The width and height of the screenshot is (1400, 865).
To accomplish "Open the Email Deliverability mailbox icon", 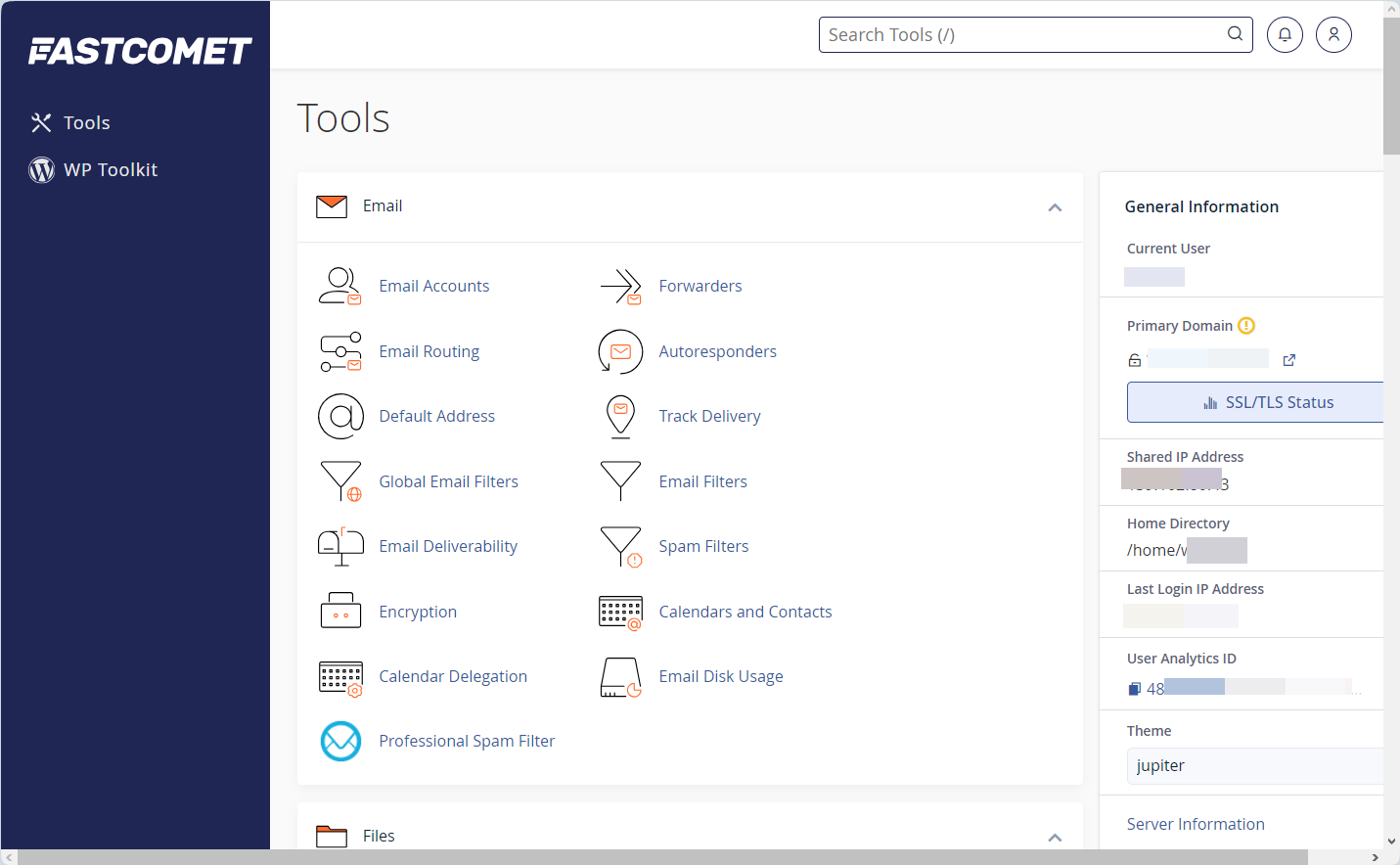I will (340, 546).
